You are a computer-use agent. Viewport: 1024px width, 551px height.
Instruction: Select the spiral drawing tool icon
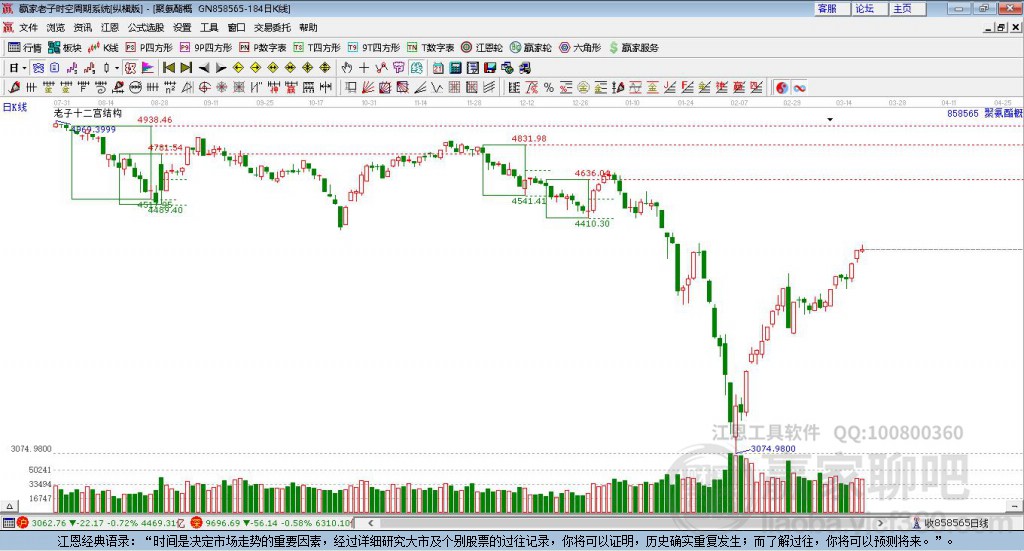point(101,87)
